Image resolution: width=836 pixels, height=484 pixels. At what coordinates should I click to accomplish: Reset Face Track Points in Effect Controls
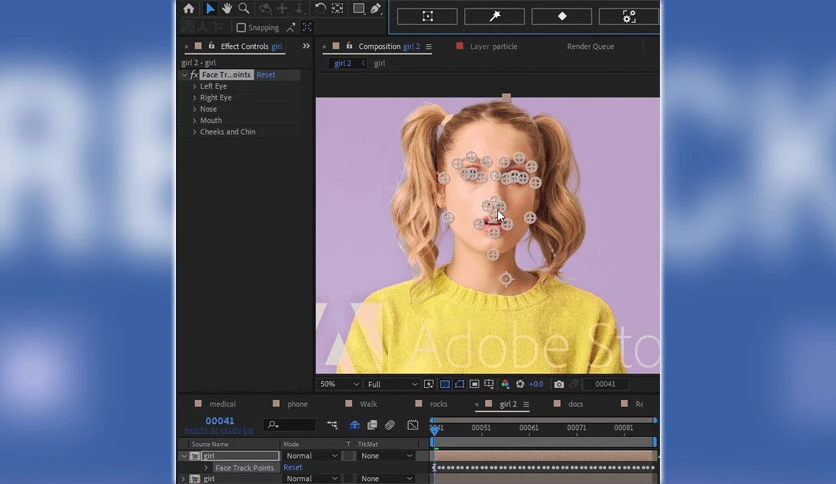point(266,75)
